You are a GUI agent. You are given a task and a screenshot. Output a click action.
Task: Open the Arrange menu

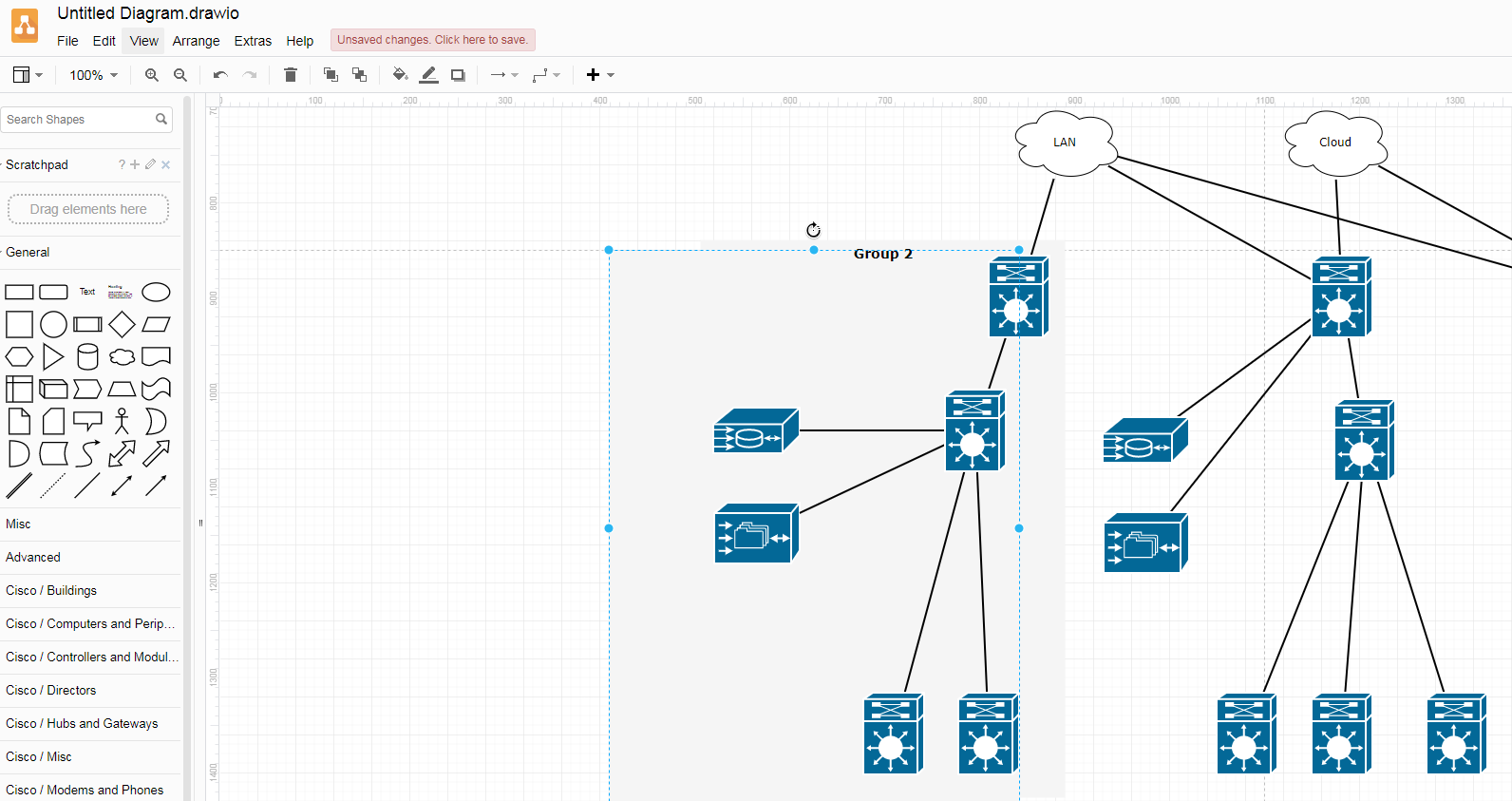point(196,41)
